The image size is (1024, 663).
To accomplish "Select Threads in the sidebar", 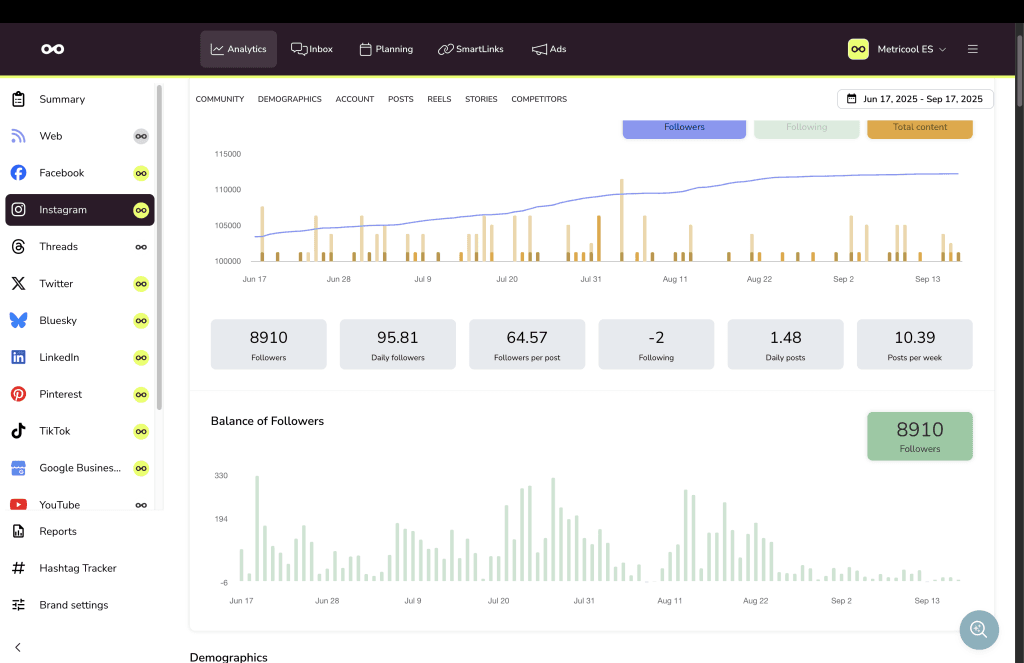I will [x=58, y=247].
